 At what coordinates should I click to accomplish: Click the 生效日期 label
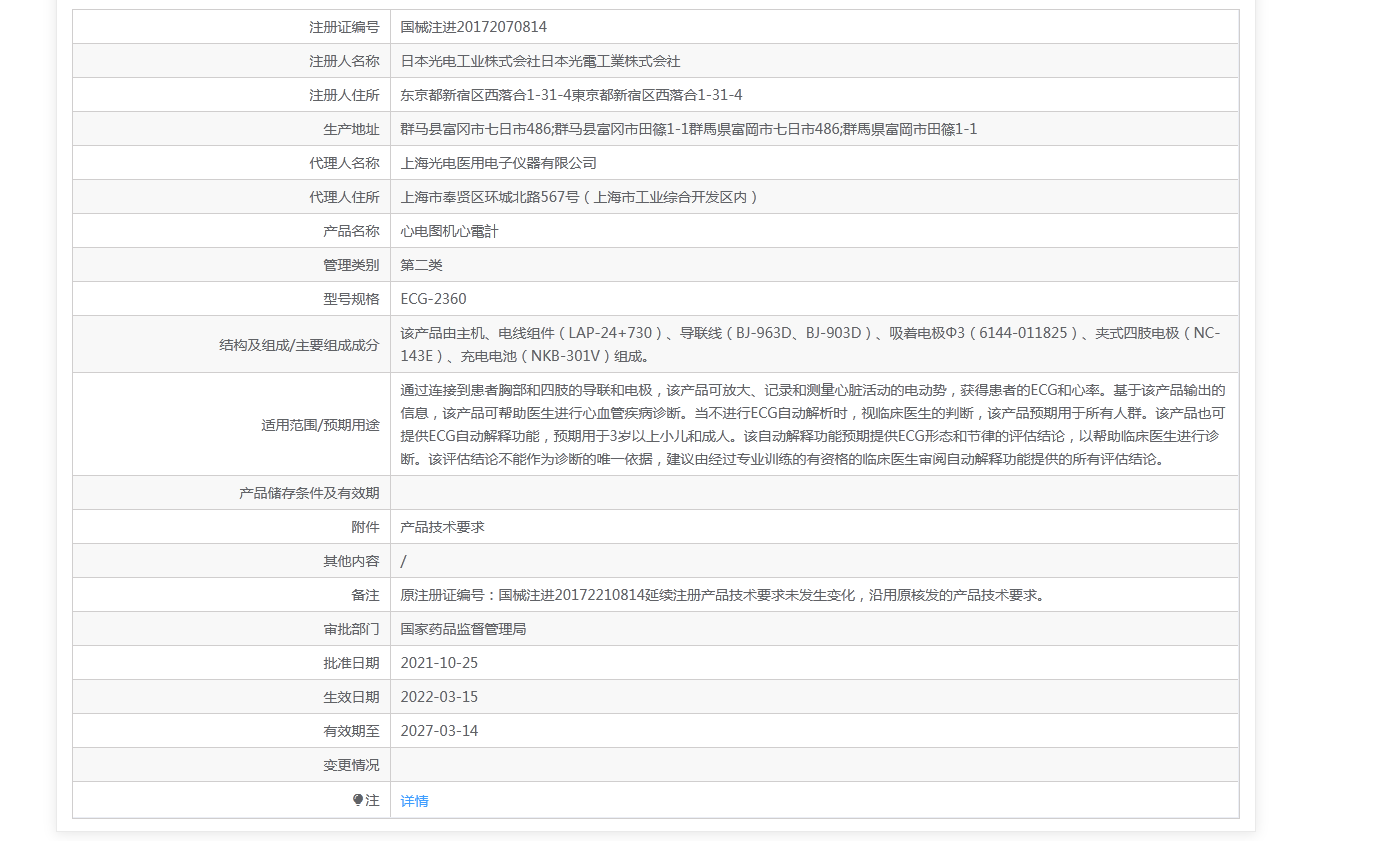[351, 697]
